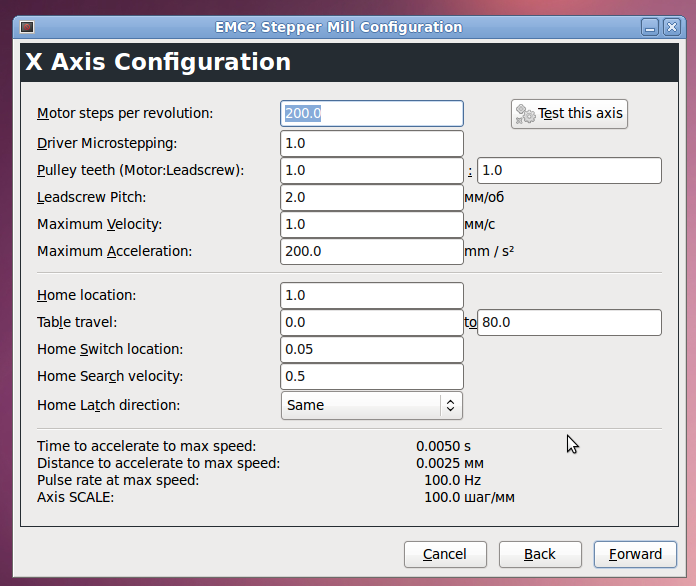
Task: Click the Home Search velocity field
Action: click(x=372, y=377)
